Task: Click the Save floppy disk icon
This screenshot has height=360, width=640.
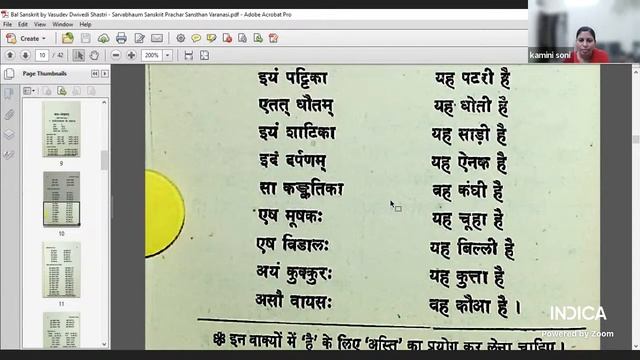Action: coord(86,38)
